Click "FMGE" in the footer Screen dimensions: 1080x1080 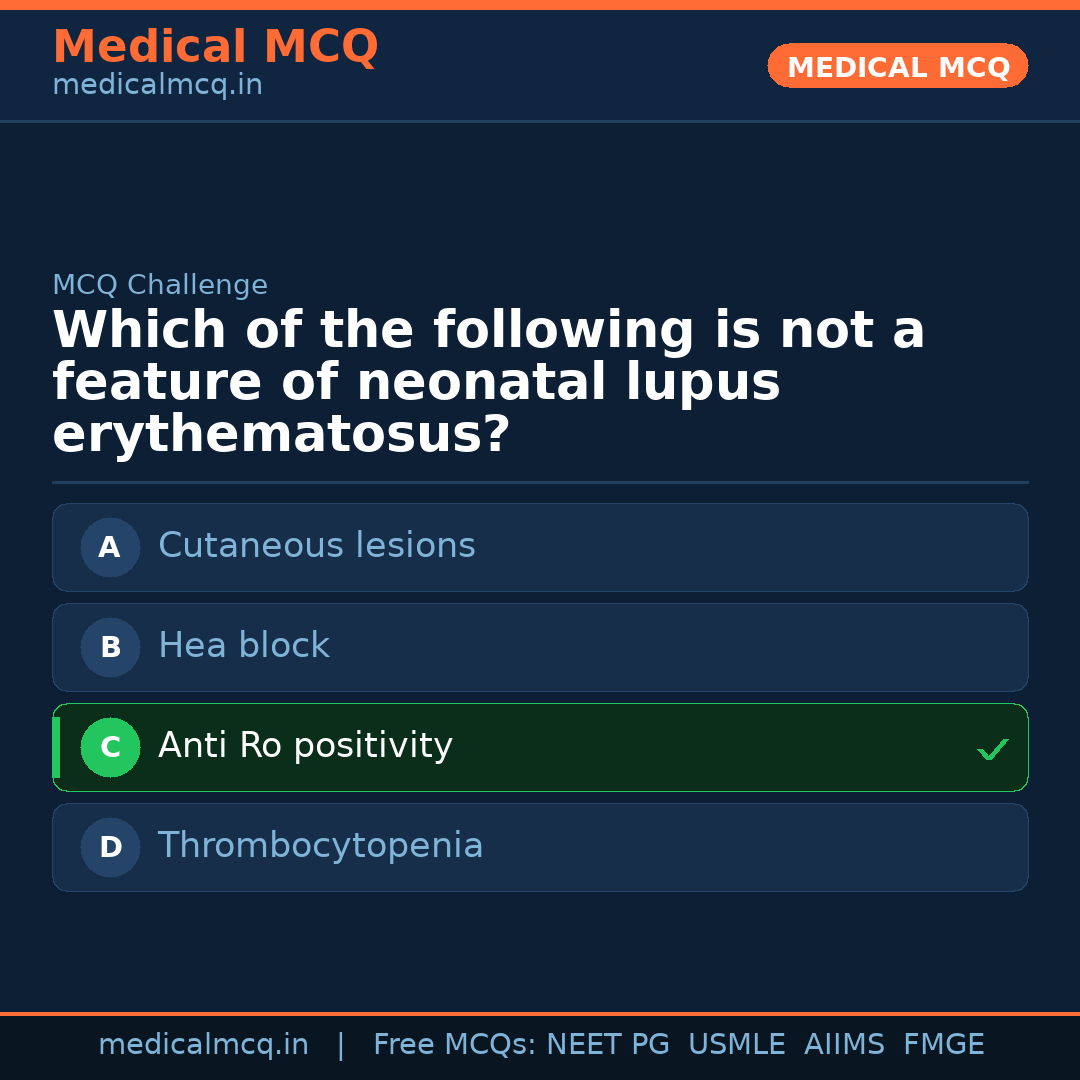943,1045
